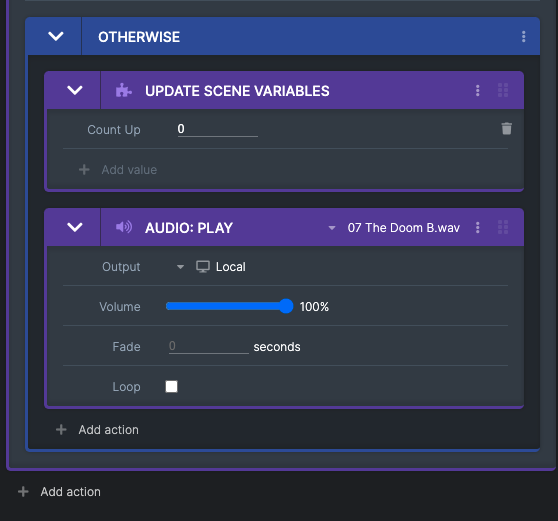Collapse the Update Scene Variables action

click(x=75, y=90)
